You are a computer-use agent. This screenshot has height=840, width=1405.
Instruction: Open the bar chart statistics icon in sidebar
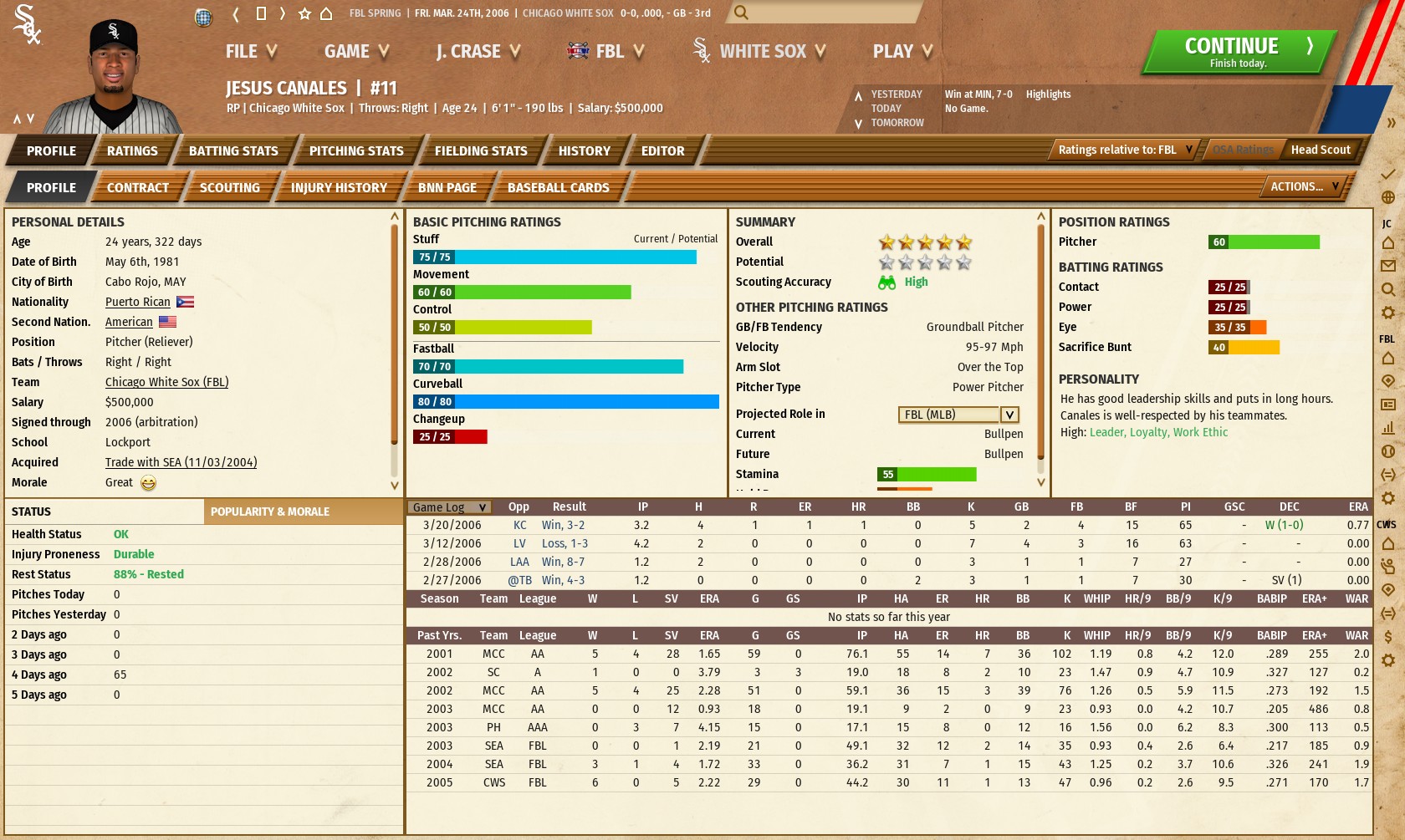(x=1387, y=428)
